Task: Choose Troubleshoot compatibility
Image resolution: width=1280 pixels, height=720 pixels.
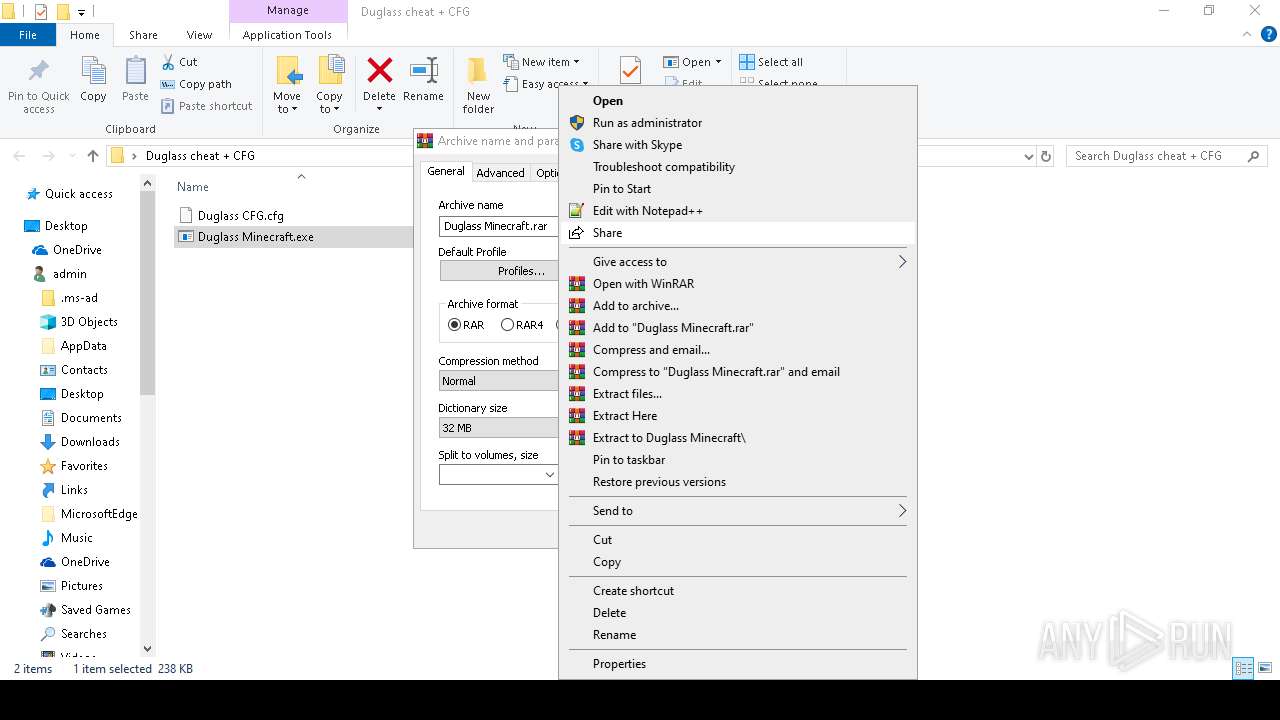Action: [x=737, y=167]
